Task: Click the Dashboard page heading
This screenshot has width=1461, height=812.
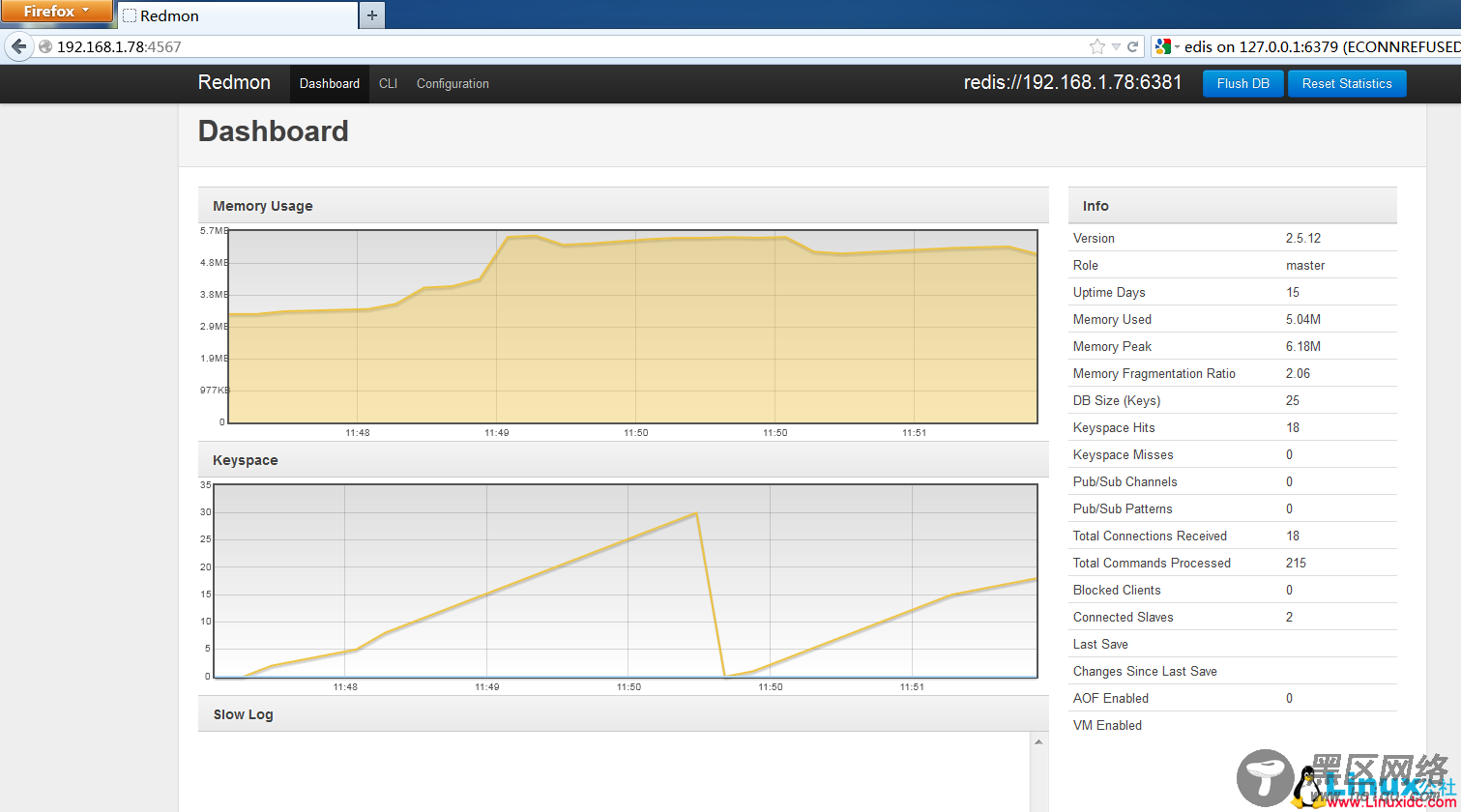Action: coord(274,130)
